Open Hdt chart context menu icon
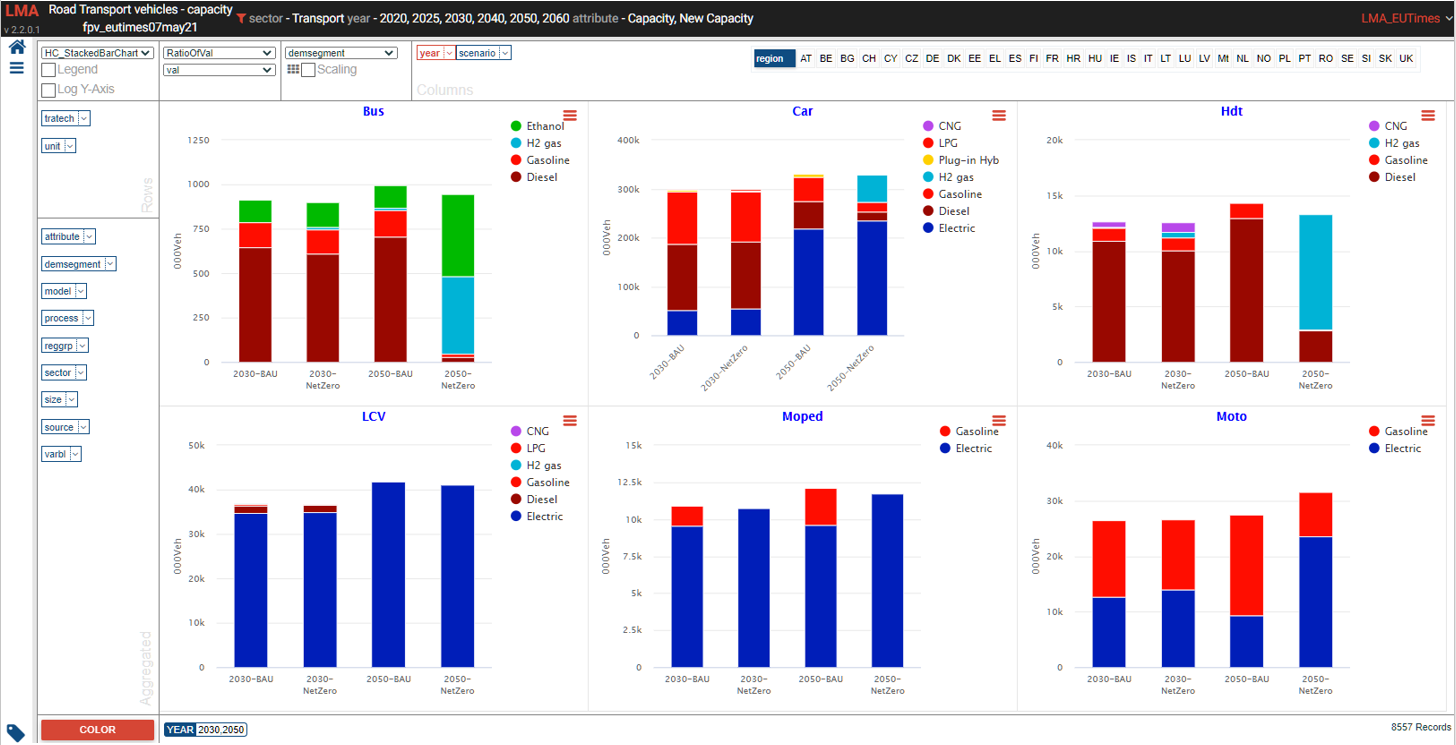This screenshot has width=1456, height=745. 1428,115
